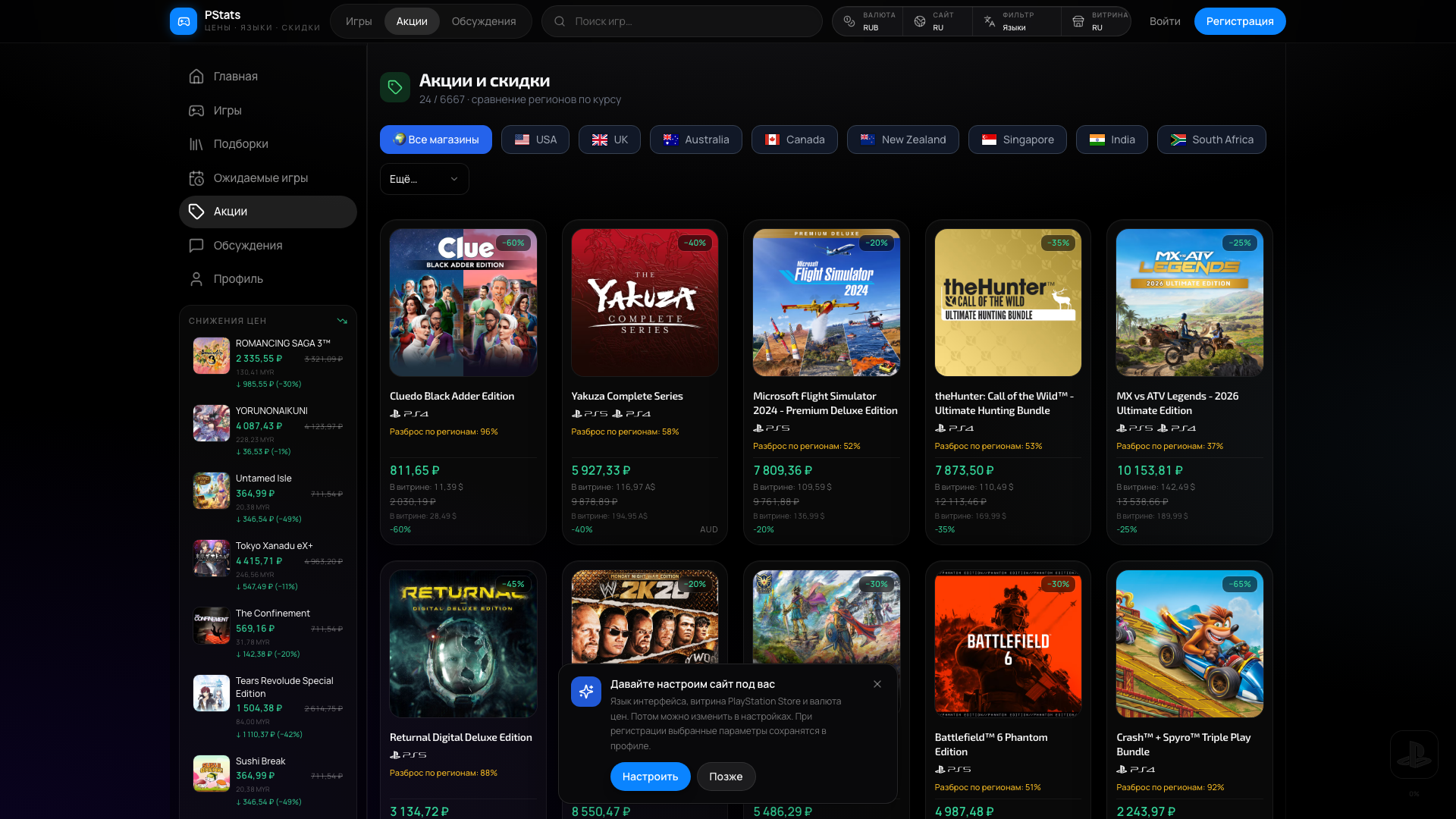
Task: Click the -40% badge on Yakuza
Action: [x=695, y=243]
